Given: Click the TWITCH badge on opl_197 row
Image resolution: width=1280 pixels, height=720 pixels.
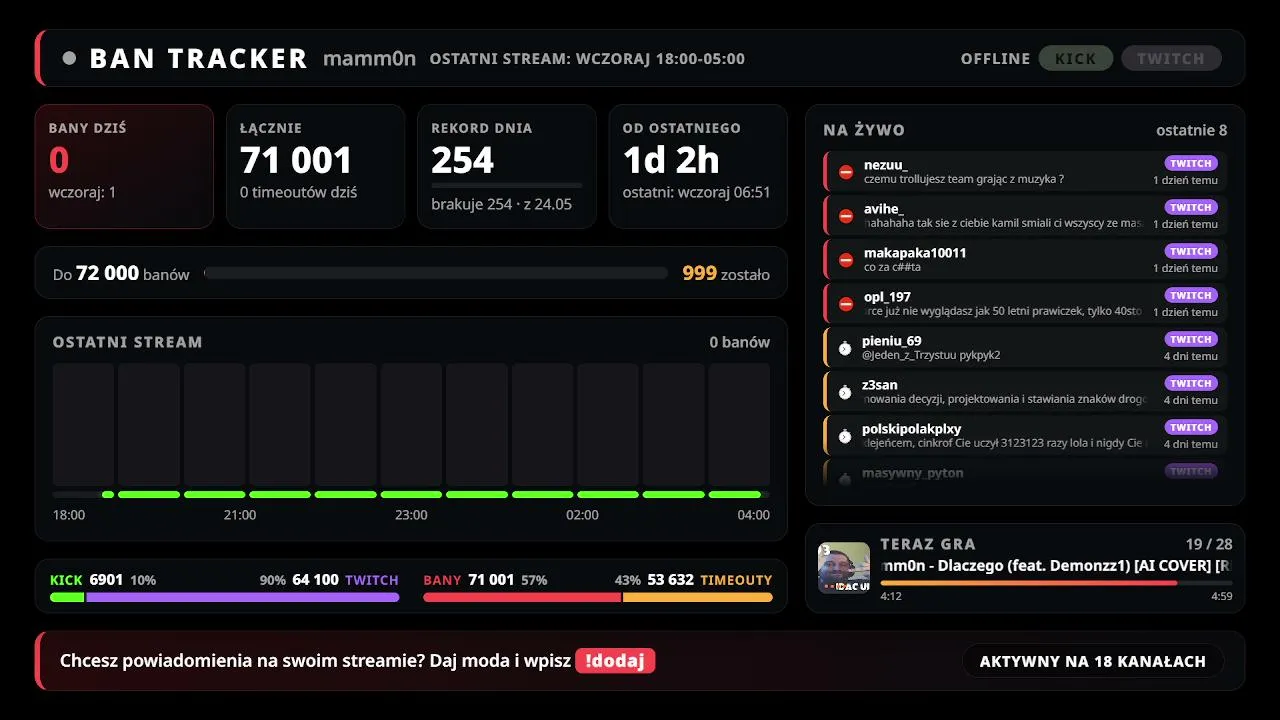Looking at the screenshot, I should point(1191,295).
